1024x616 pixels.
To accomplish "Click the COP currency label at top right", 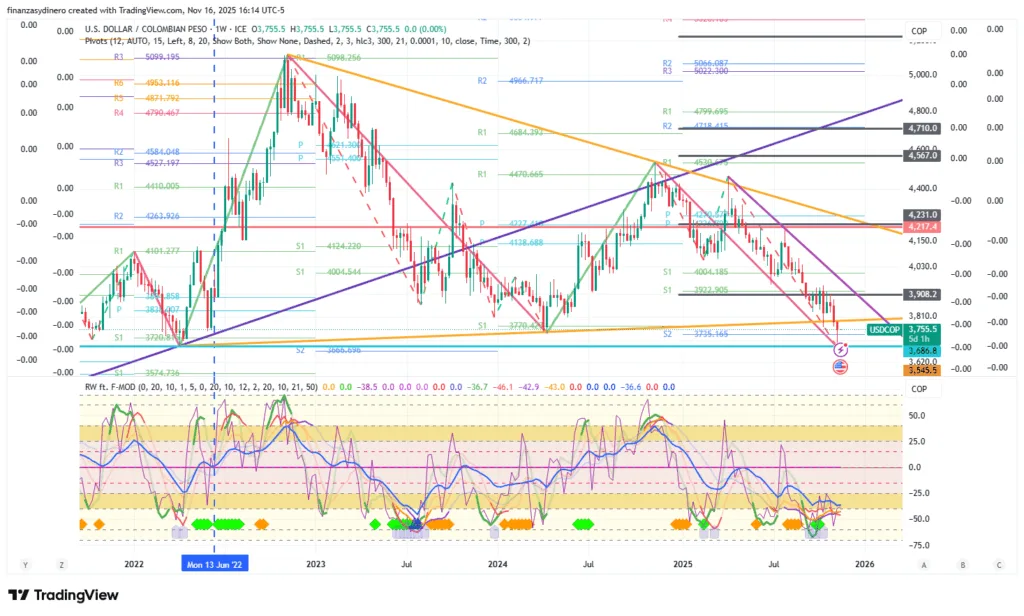I will click(x=918, y=31).
